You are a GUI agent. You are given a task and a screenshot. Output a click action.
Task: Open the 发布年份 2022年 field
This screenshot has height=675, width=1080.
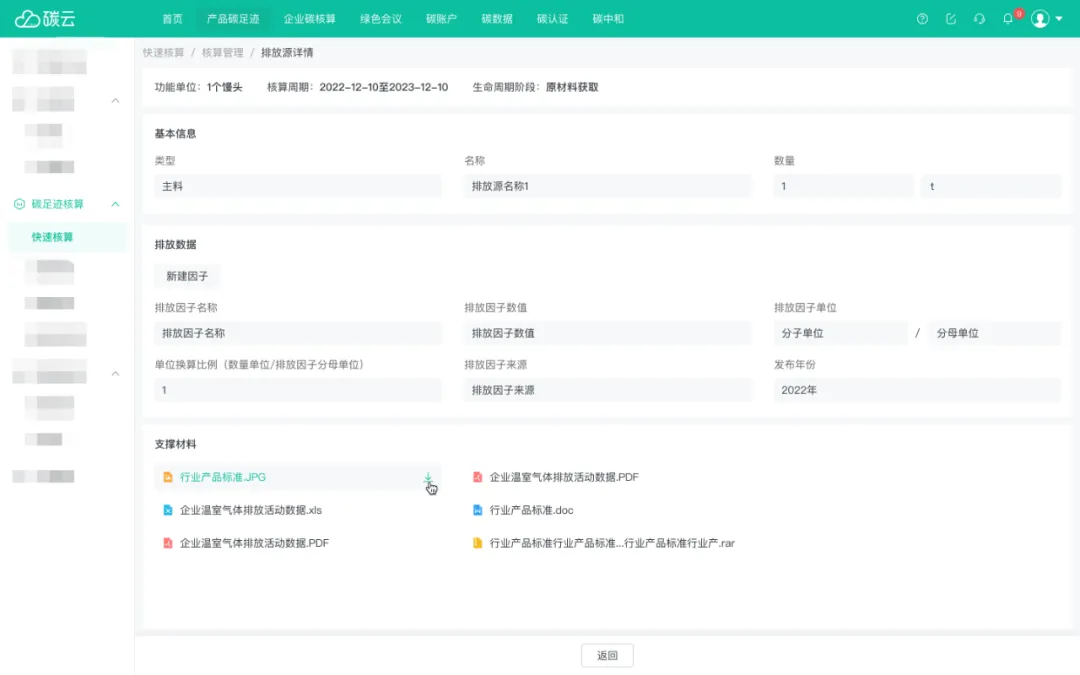click(x=917, y=390)
